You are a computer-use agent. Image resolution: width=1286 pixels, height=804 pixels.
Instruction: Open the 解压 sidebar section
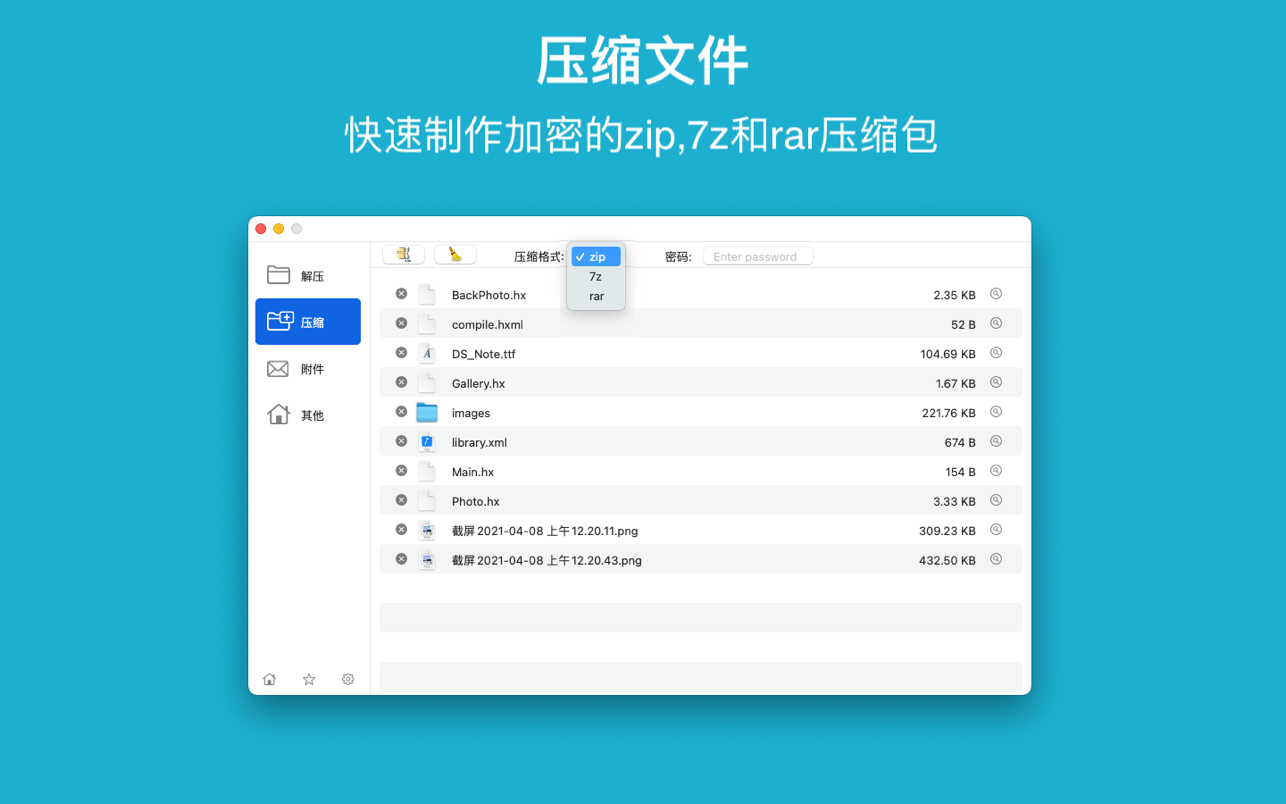[308, 275]
